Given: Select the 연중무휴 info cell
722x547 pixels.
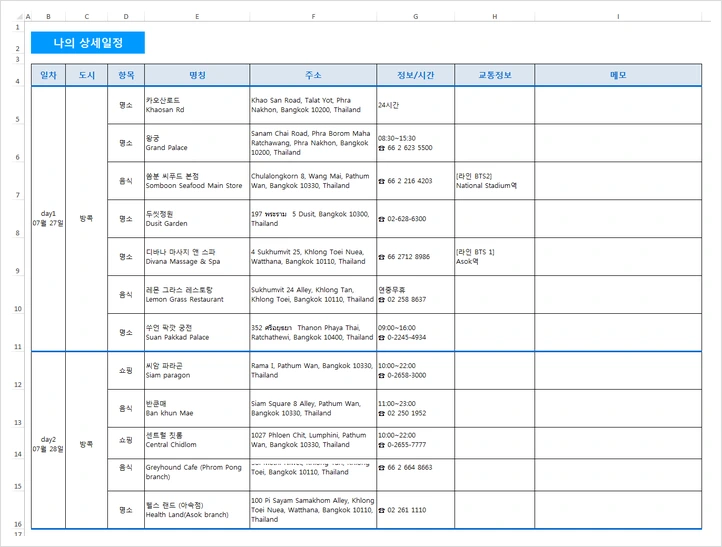Looking at the screenshot, I should coord(415,294).
